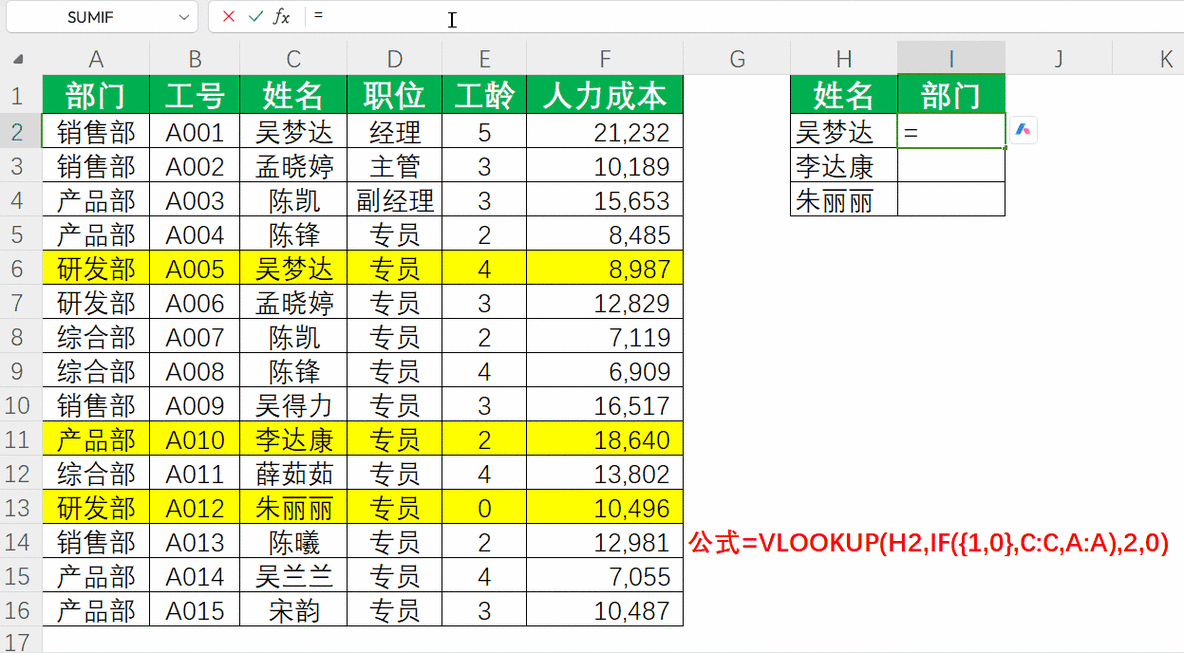This screenshot has height=653, width=1184.
Task: Select column H header
Action: [x=844, y=59]
